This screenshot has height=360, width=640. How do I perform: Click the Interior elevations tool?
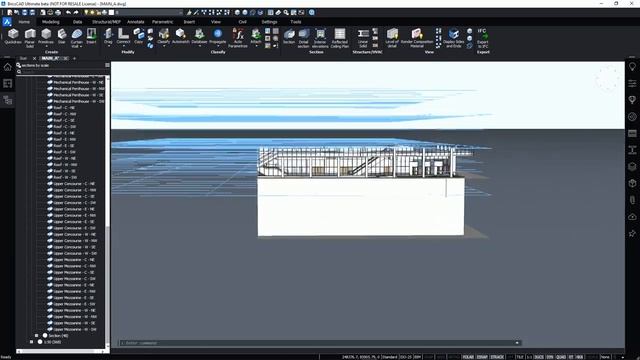tap(320, 38)
